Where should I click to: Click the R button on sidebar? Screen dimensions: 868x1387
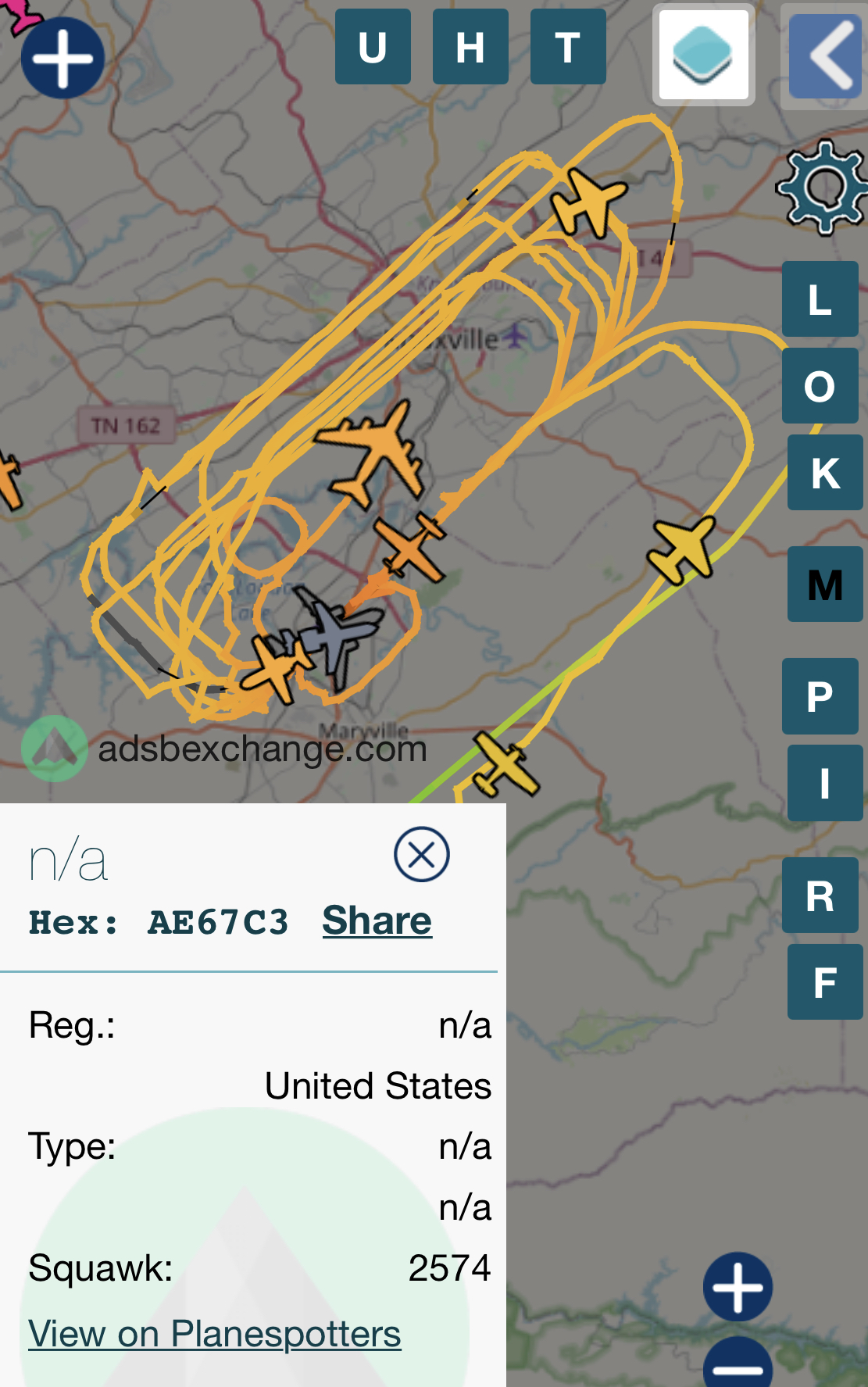click(x=820, y=895)
